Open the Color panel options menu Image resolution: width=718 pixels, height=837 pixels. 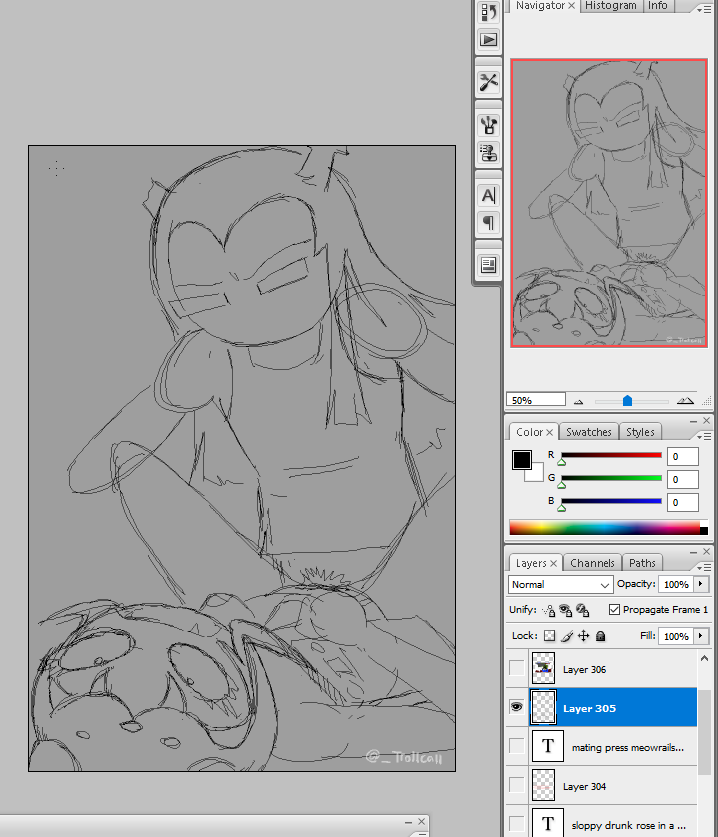[704, 437]
